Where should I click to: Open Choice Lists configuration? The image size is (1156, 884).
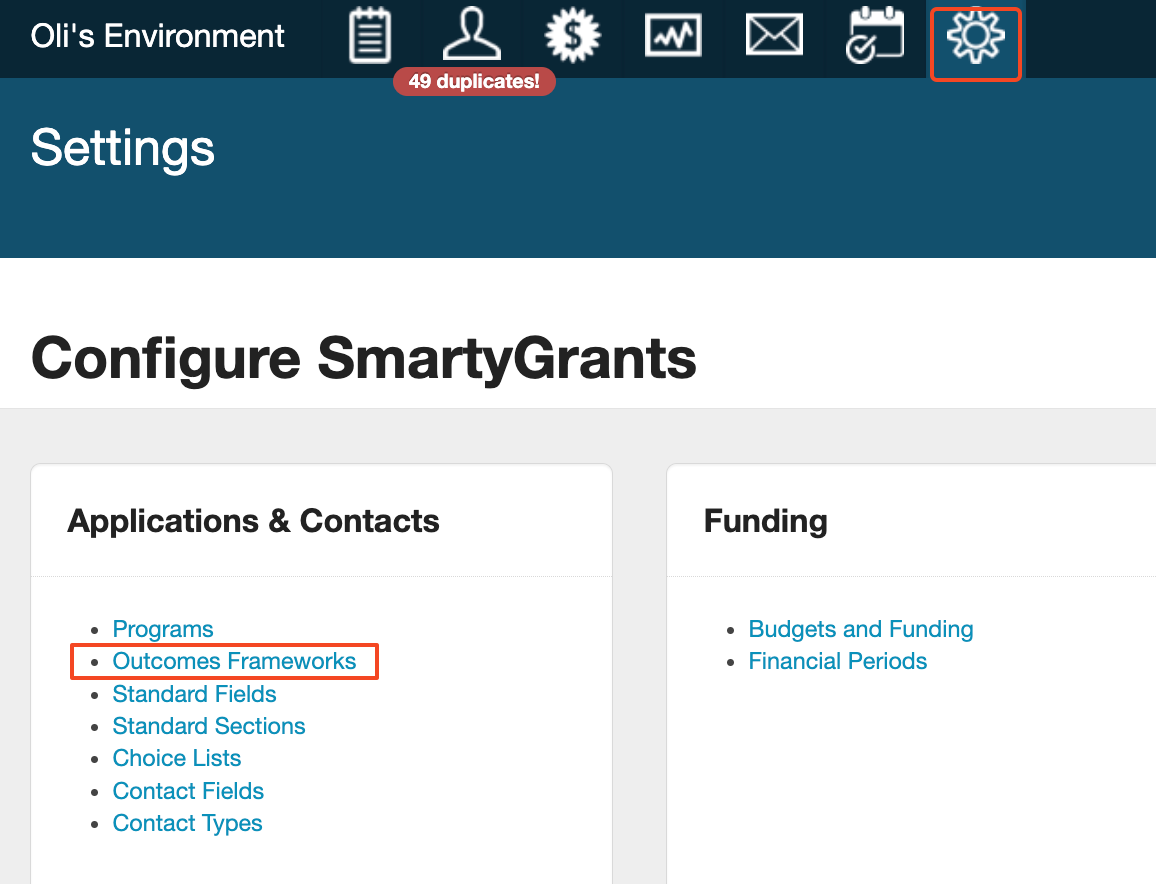coord(177,758)
